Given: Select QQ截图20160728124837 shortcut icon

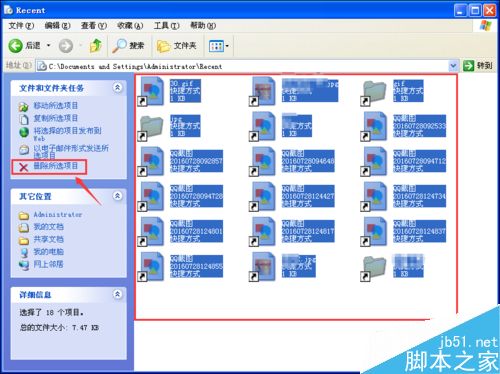Looking at the screenshot, I should pos(375,231).
